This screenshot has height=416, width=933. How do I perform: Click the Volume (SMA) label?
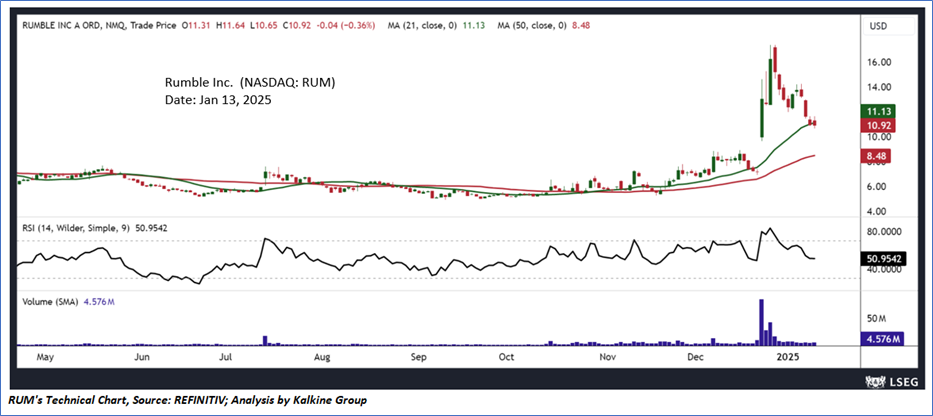tap(50, 302)
